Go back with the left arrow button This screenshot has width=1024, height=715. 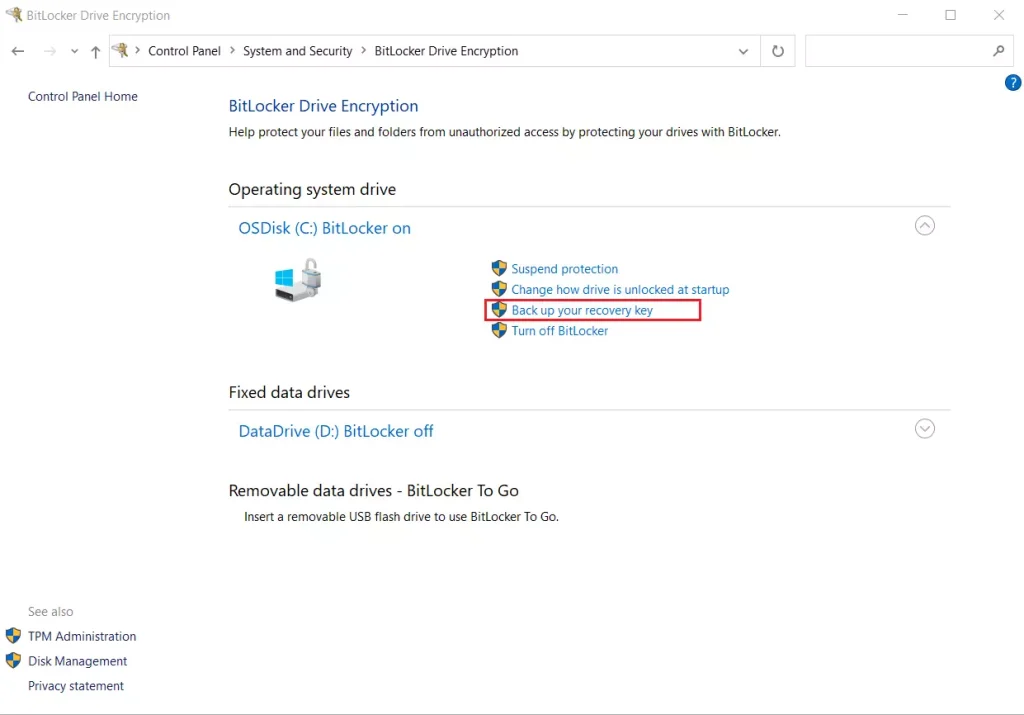pos(18,51)
